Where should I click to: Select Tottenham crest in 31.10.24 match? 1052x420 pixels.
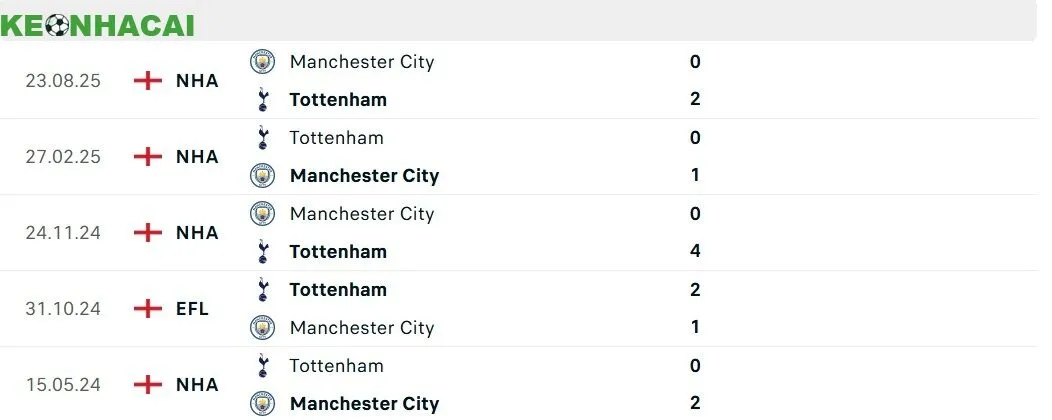[x=262, y=290]
